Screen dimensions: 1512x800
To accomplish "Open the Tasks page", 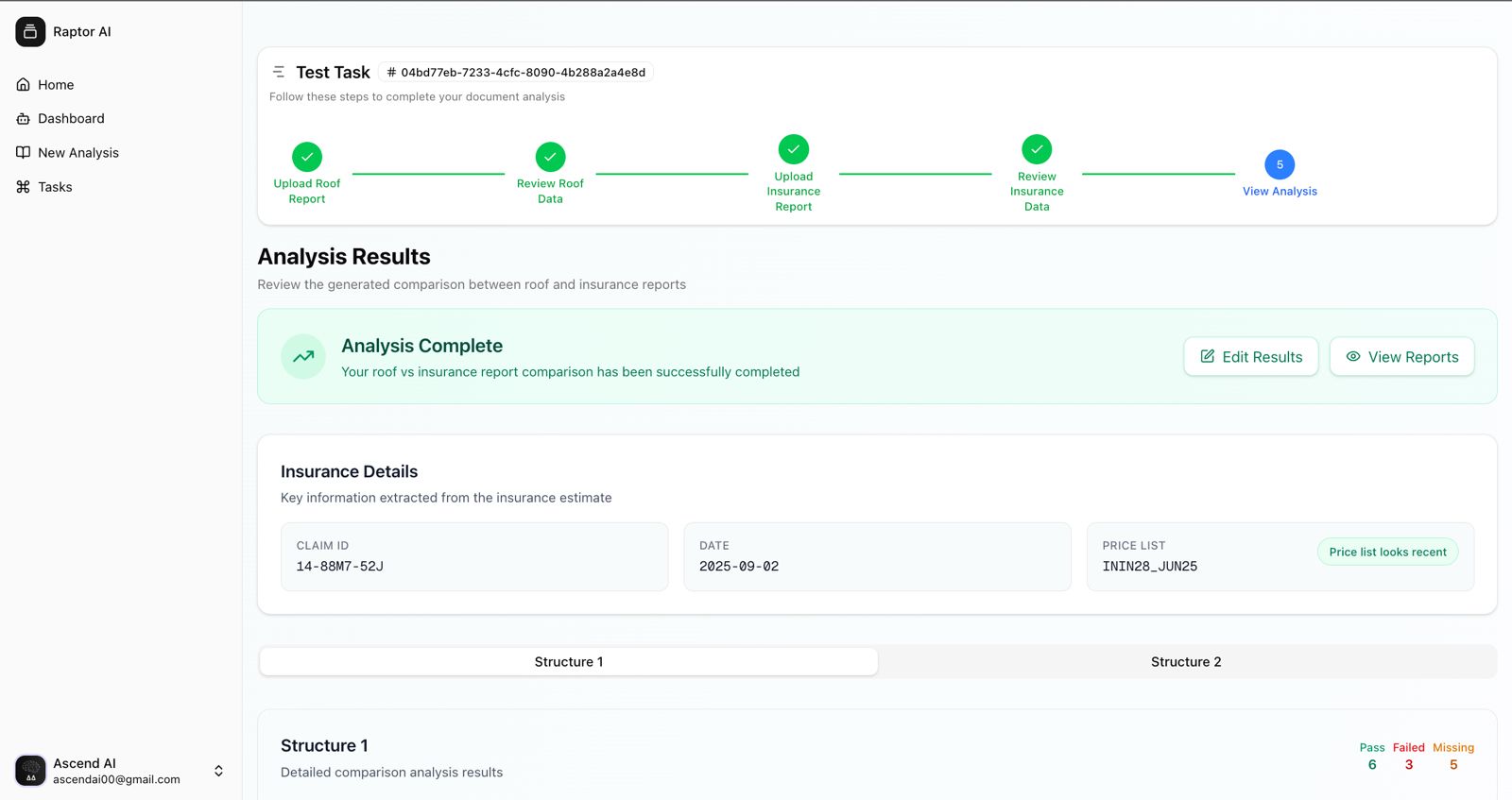I will click(x=55, y=187).
